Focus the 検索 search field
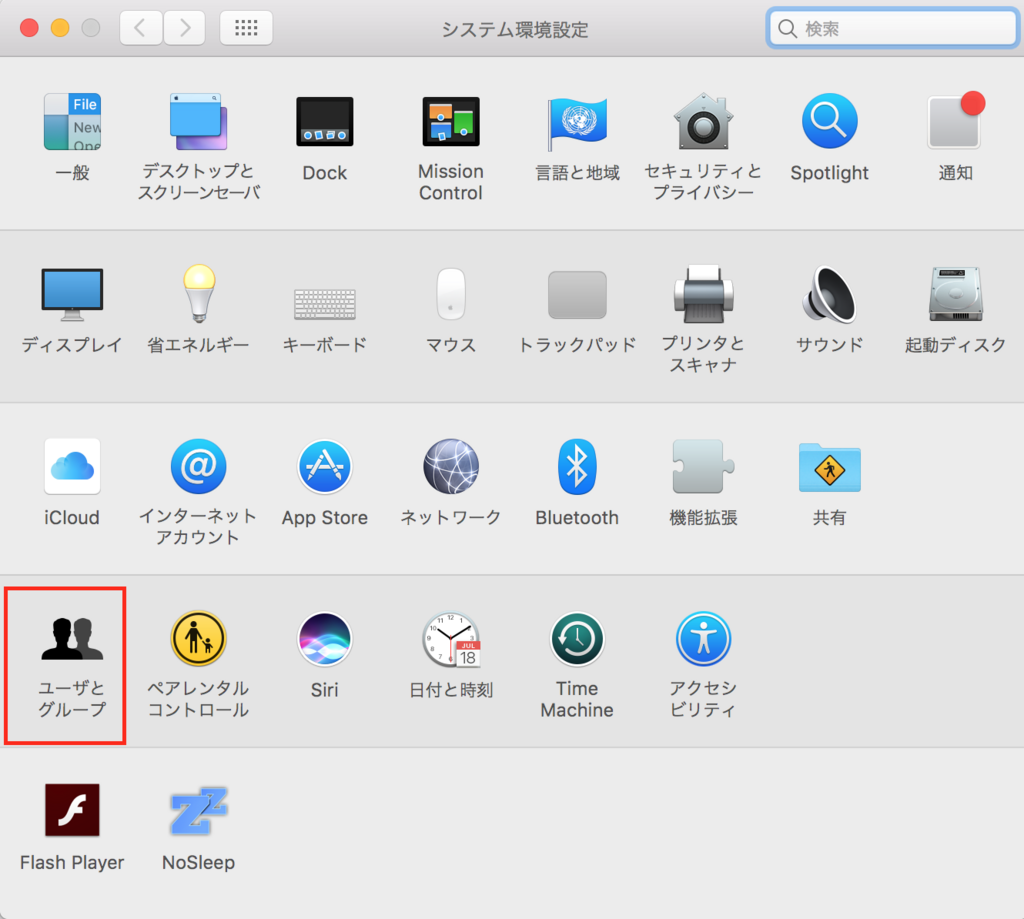The height and width of the screenshot is (919, 1024). [x=893, y=28]
